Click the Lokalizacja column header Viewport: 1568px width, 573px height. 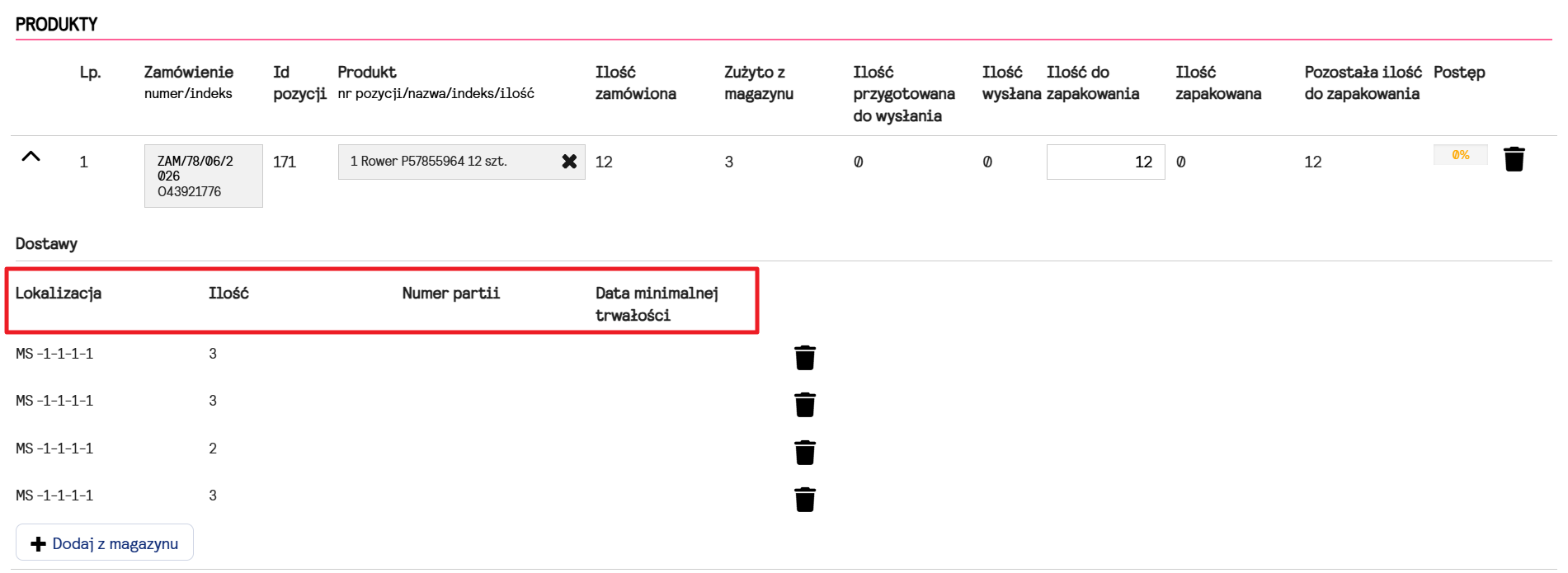tap(59, 293)
